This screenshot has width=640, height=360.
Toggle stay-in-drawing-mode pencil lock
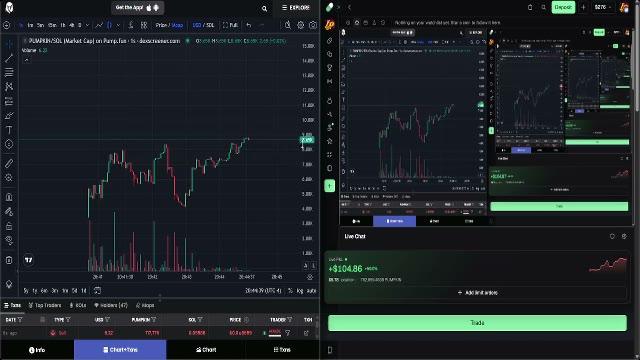click(x=9, y=211)
